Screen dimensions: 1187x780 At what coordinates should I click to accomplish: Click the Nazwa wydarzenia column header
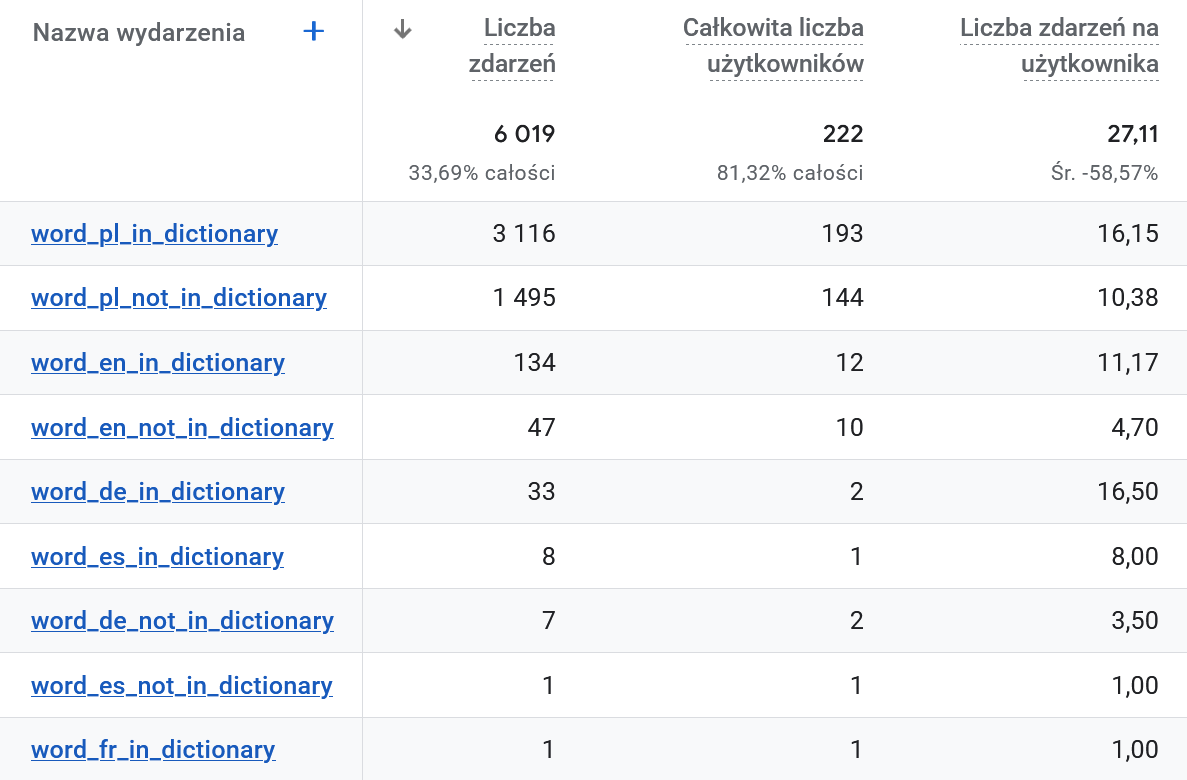[139, 33]
